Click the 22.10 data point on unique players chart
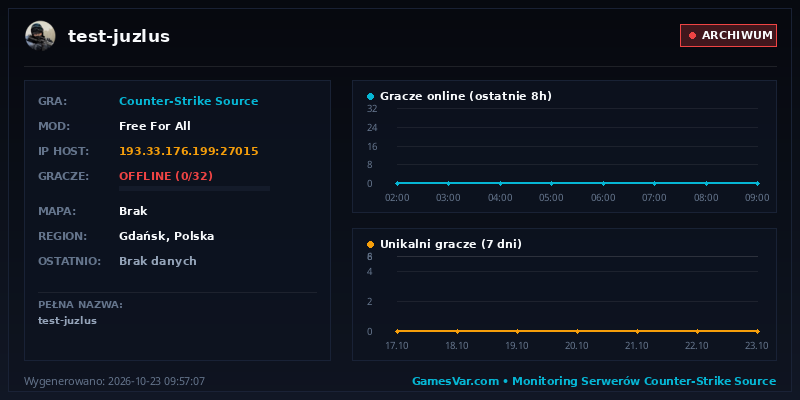Screen dimensions: 800x400 (697, 331)
